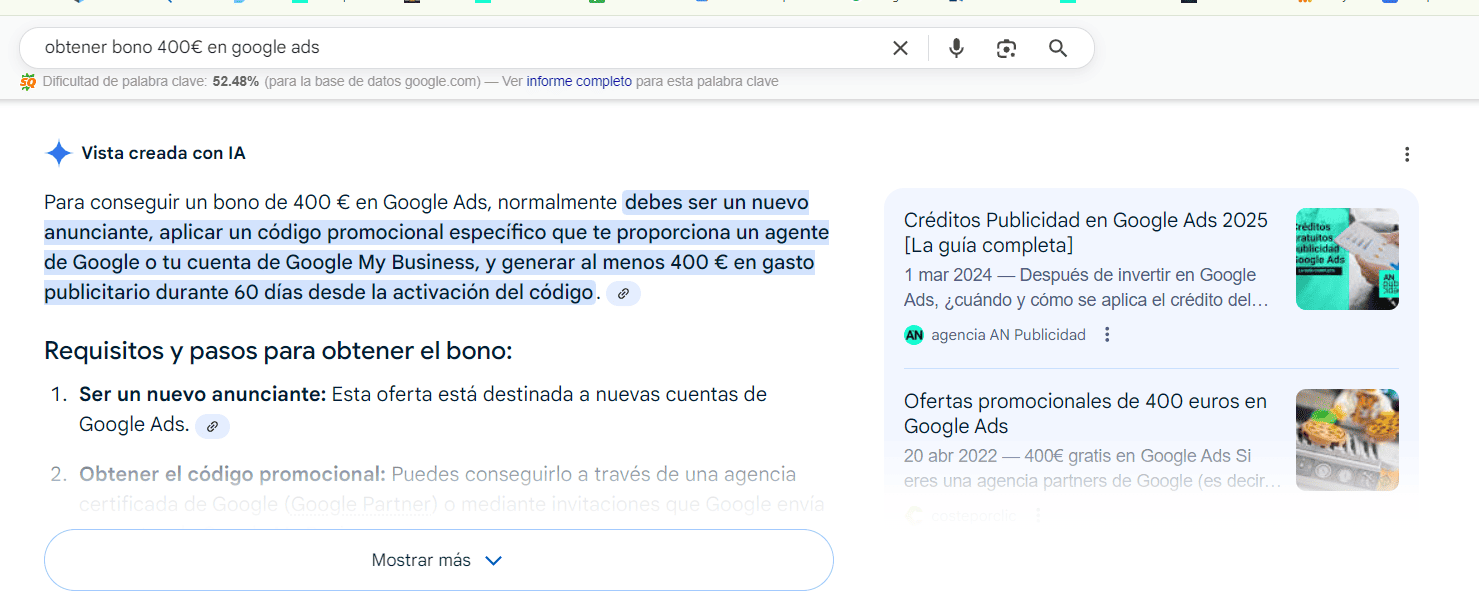Image resolution: width=1479 pixels, height=601 pixels.
Task: Click the AN favicon of agencia AN Publicidad
Action: point(914,335)
